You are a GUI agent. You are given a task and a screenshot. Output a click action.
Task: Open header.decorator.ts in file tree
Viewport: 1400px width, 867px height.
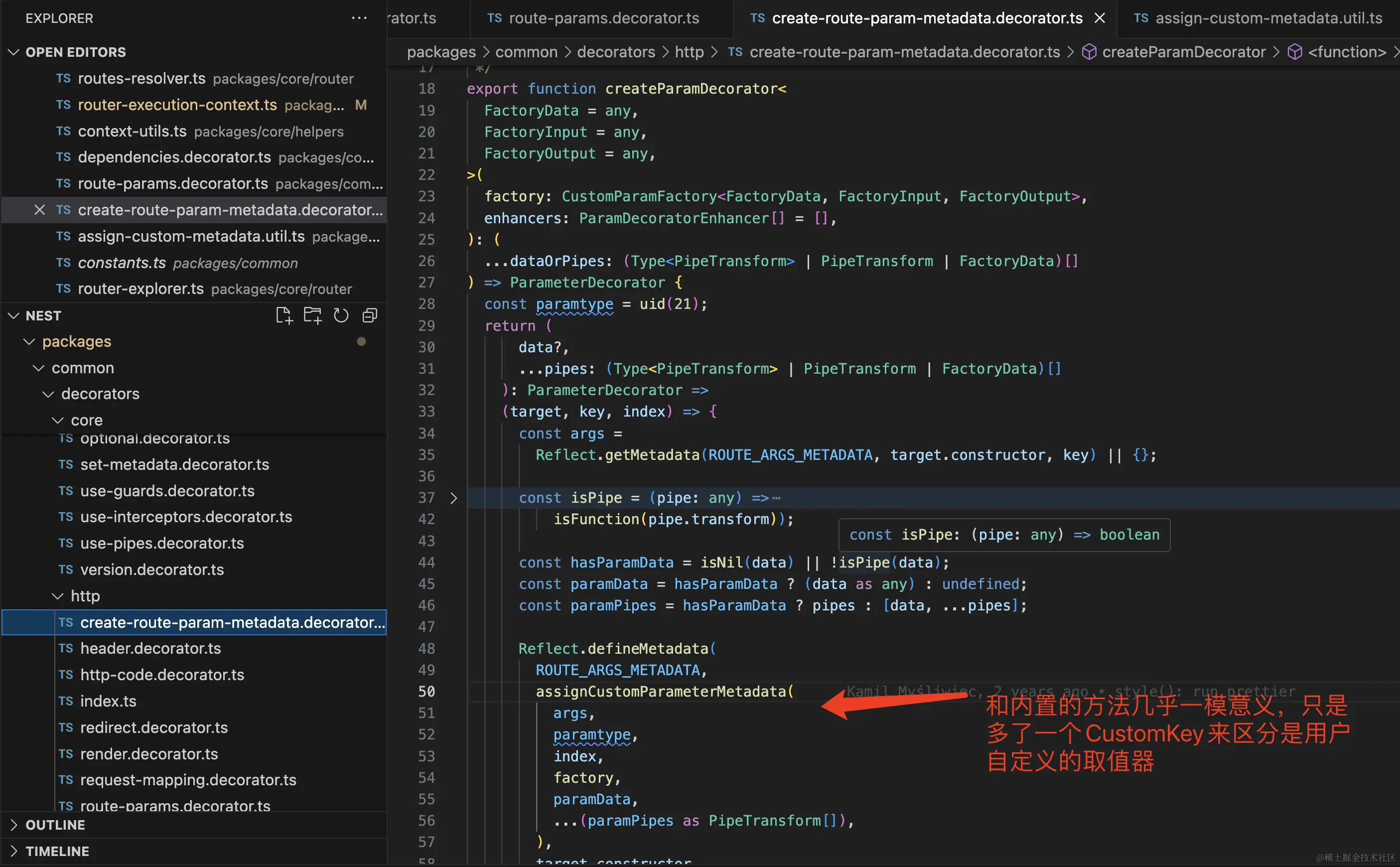point(150,648)
